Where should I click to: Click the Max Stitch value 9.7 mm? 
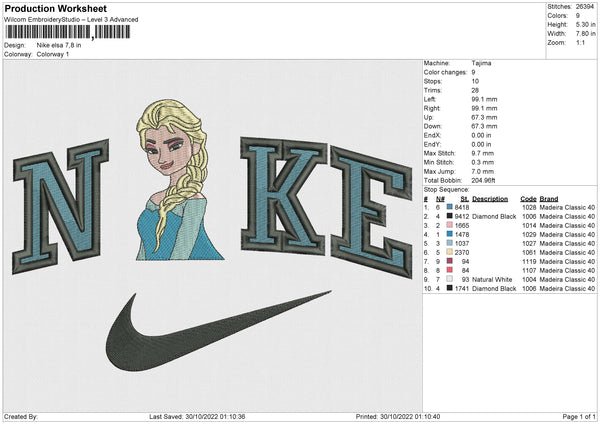483,153
